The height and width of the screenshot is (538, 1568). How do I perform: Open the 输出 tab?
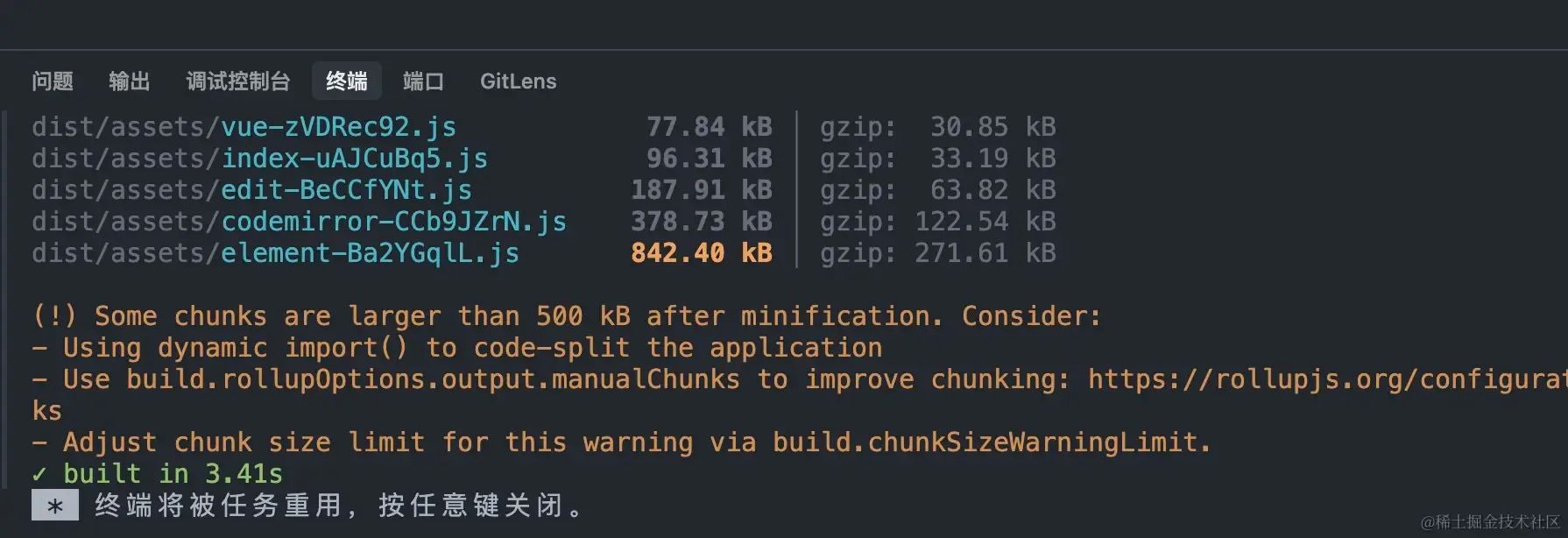click(130, 81)
